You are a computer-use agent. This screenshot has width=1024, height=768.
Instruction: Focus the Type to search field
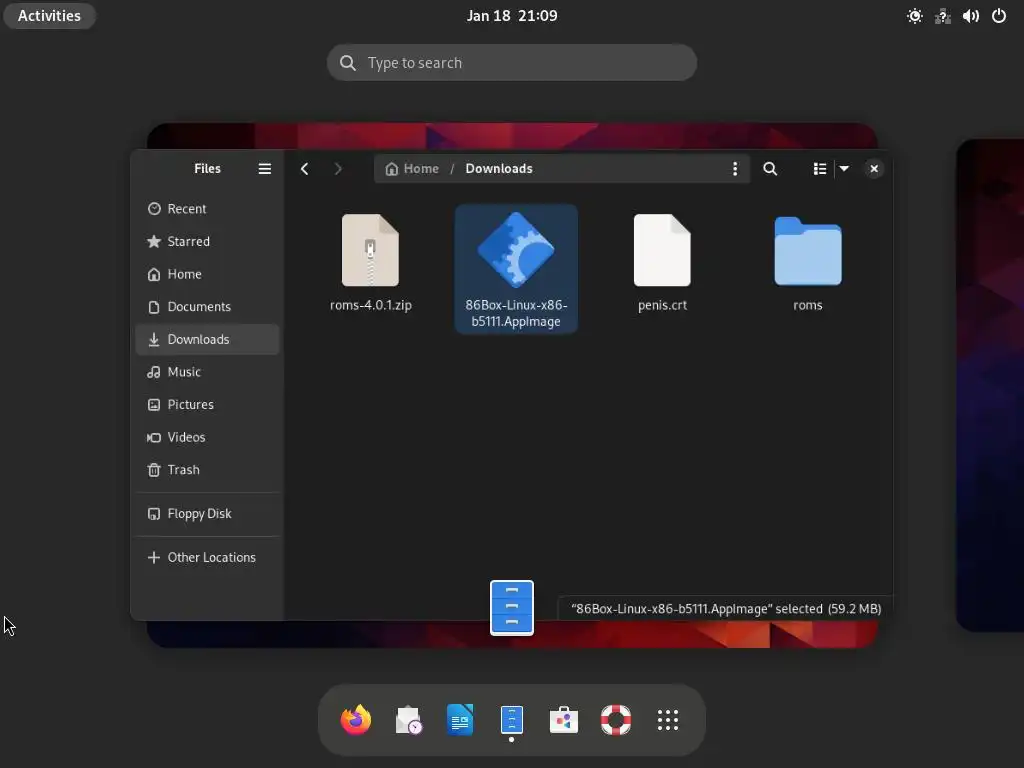(x=512, y=63)
